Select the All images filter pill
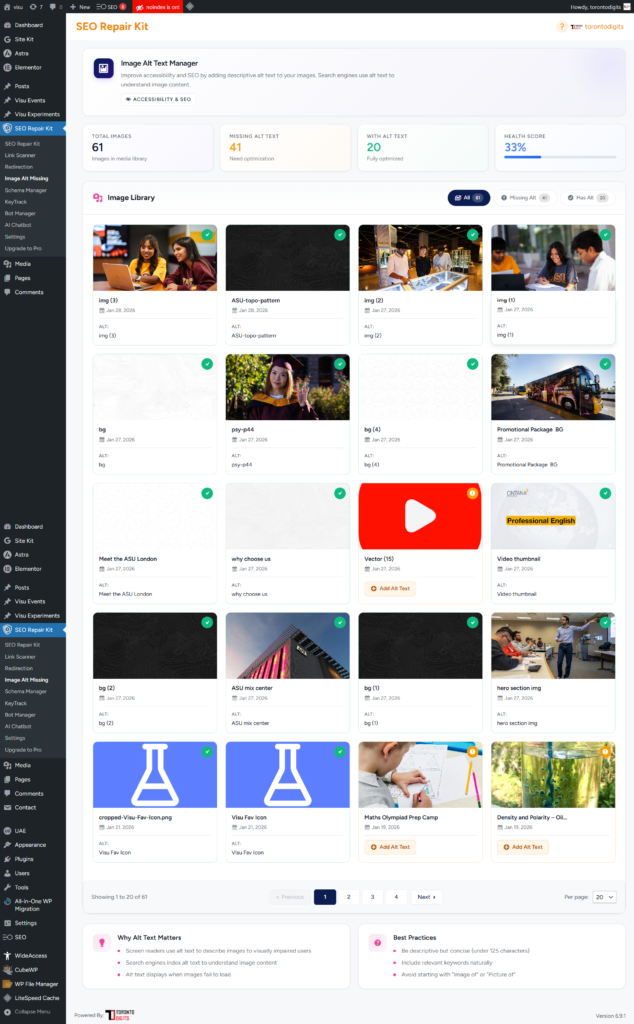This screenshot has width=634, height=1024. [468, 198]
